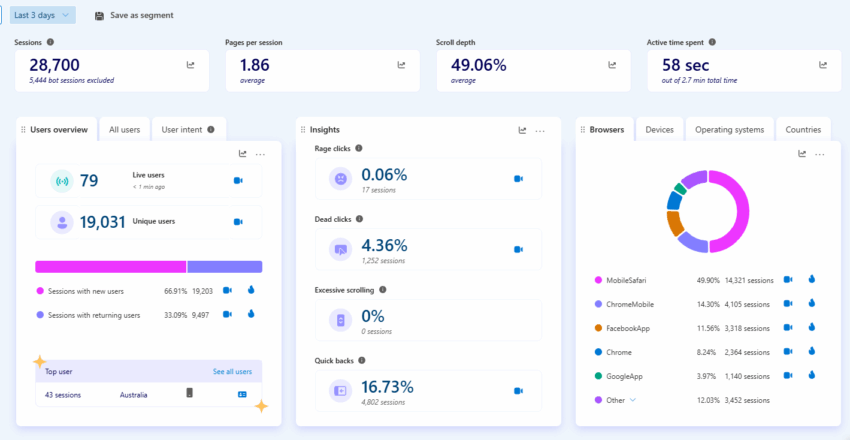This screenshot has height=440, width=850.
Task: Click the info icon next to Dead clicks
Action: 358,218
